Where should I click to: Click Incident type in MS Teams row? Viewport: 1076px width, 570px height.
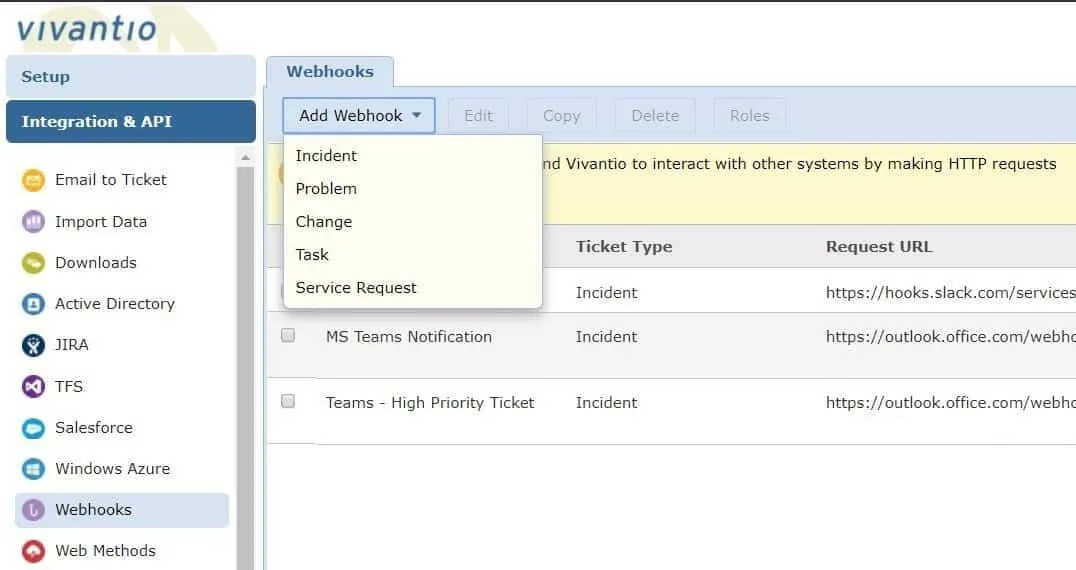pyautogui.click(x=607, y=337)
